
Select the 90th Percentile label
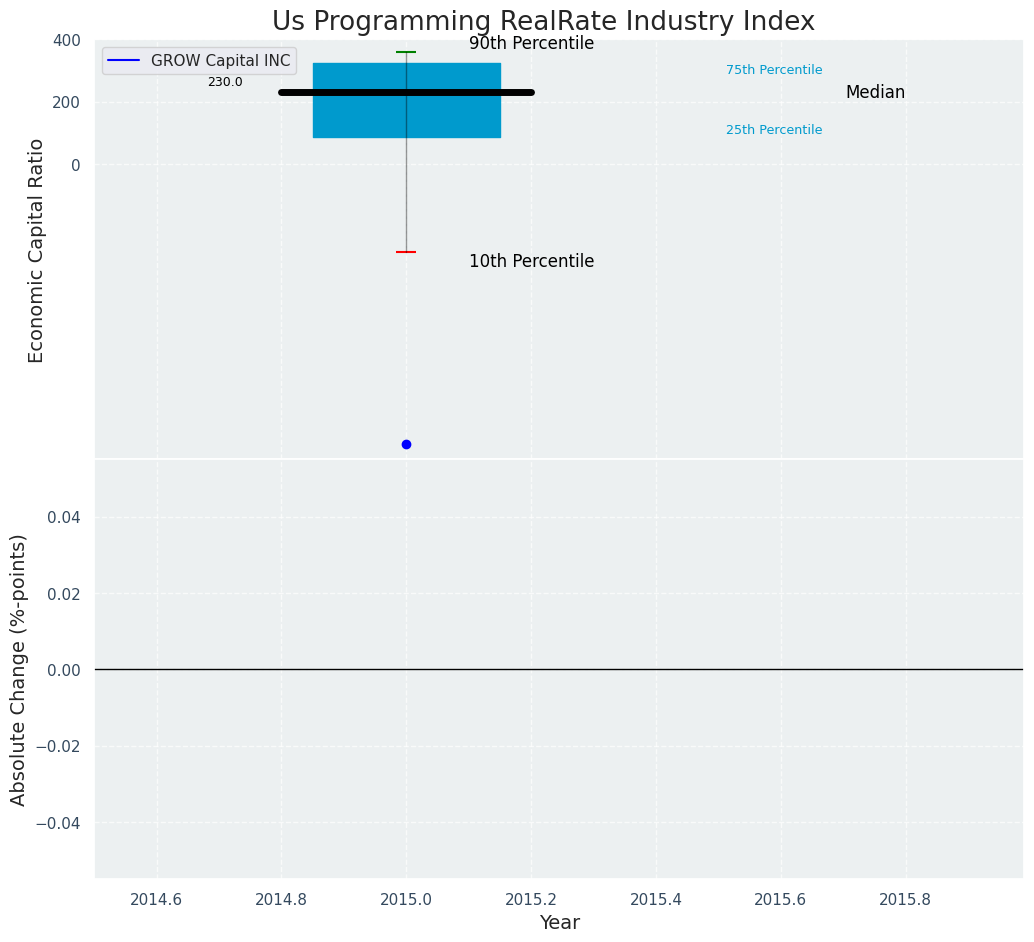click(532, 44)
